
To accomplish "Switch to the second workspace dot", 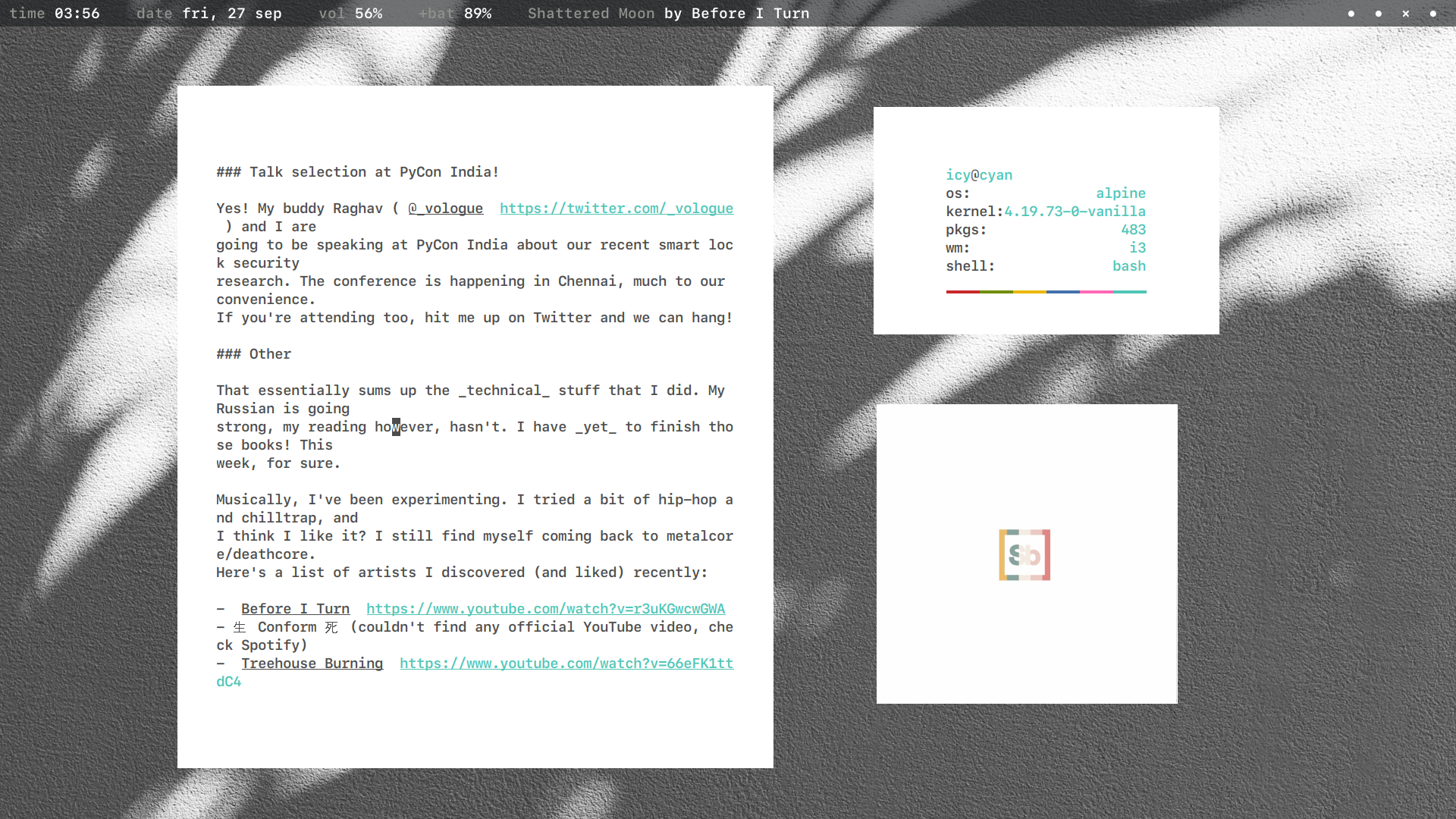I will 1378,14.
